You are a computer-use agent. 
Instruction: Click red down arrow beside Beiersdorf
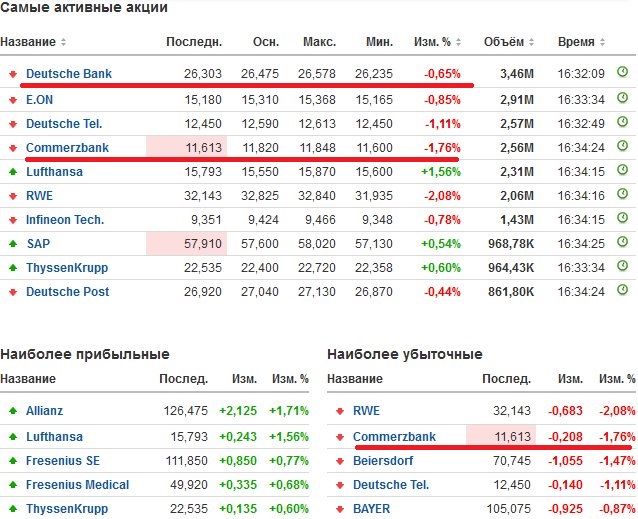click(340, 461)
